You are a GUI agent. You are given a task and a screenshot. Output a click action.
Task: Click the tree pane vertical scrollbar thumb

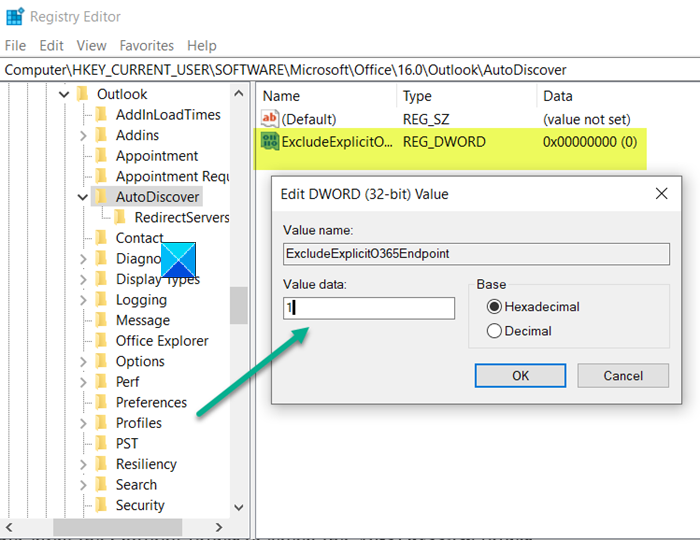[239, 305]
